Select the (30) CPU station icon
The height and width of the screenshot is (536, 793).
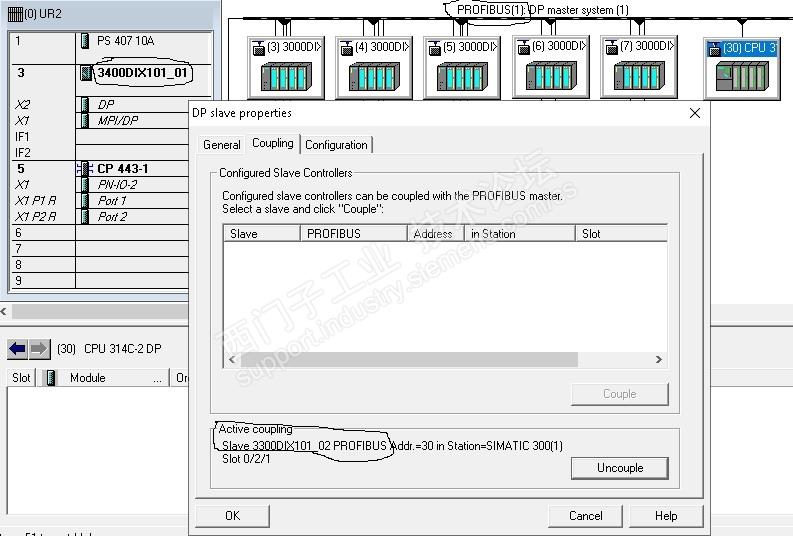(742, 76)
